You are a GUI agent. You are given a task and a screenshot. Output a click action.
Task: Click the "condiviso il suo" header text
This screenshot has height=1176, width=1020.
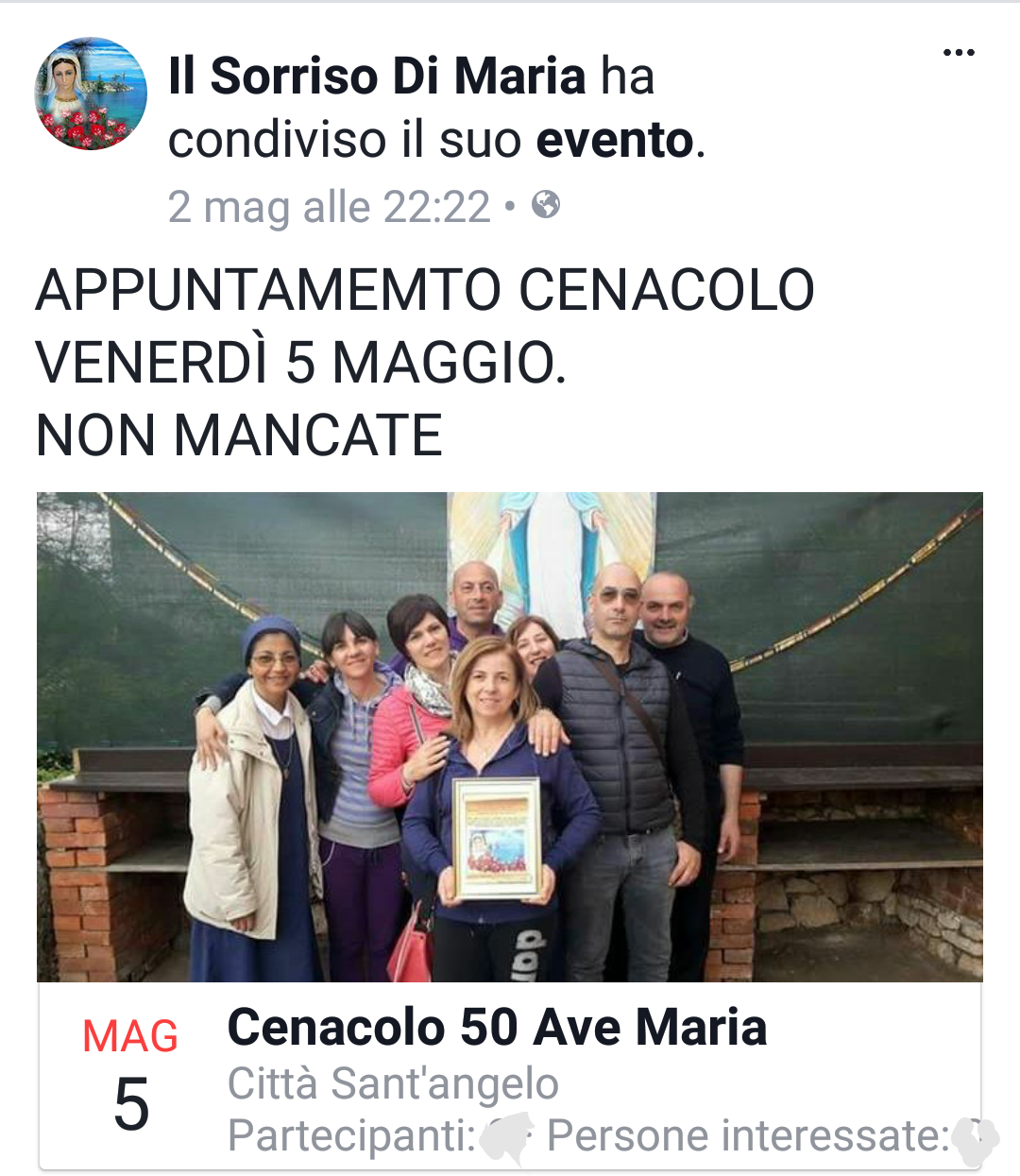click(x=345, y=140)
